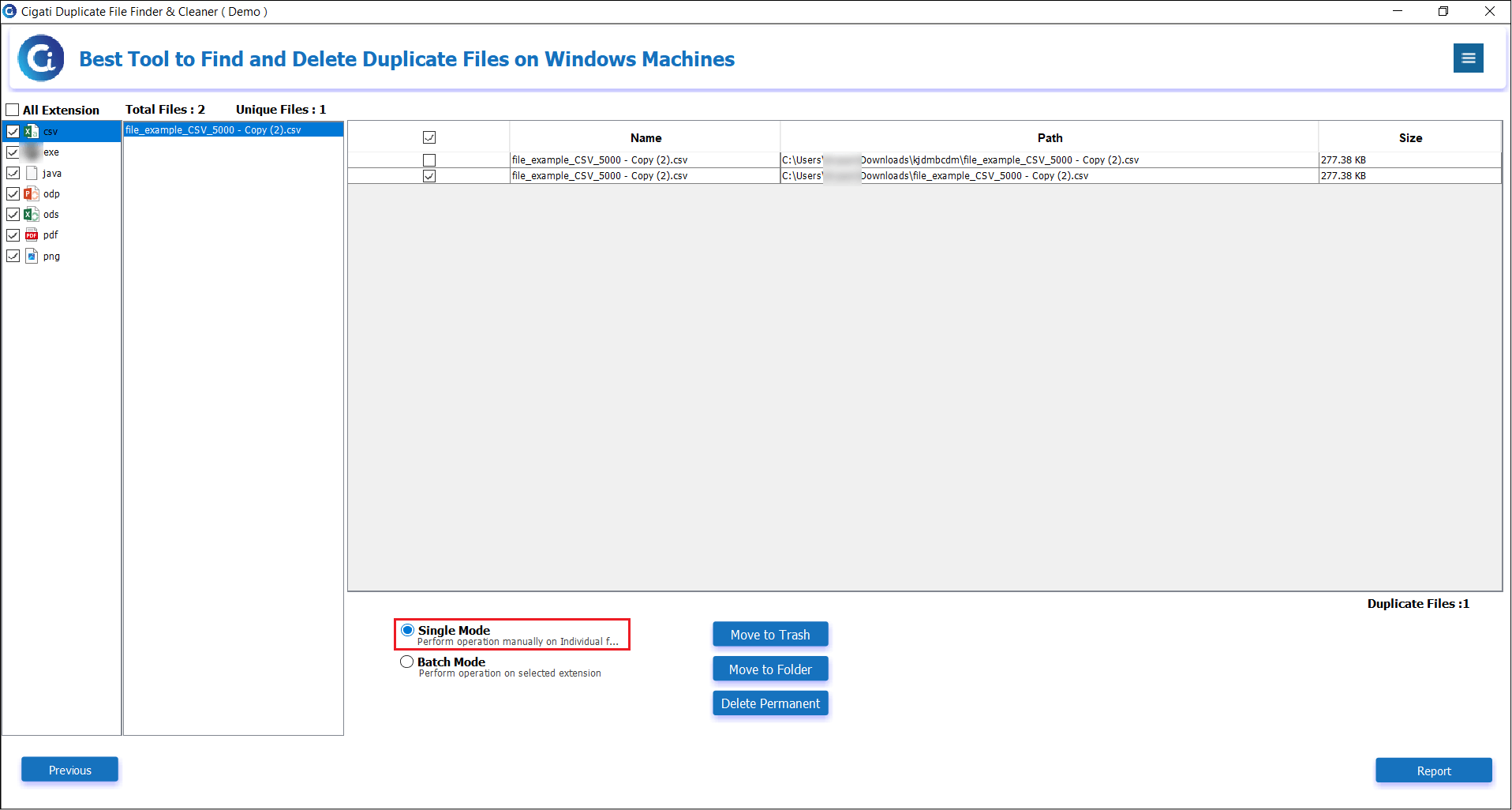
Task: Click the first row's file name cell
Action: coord(645,160)
